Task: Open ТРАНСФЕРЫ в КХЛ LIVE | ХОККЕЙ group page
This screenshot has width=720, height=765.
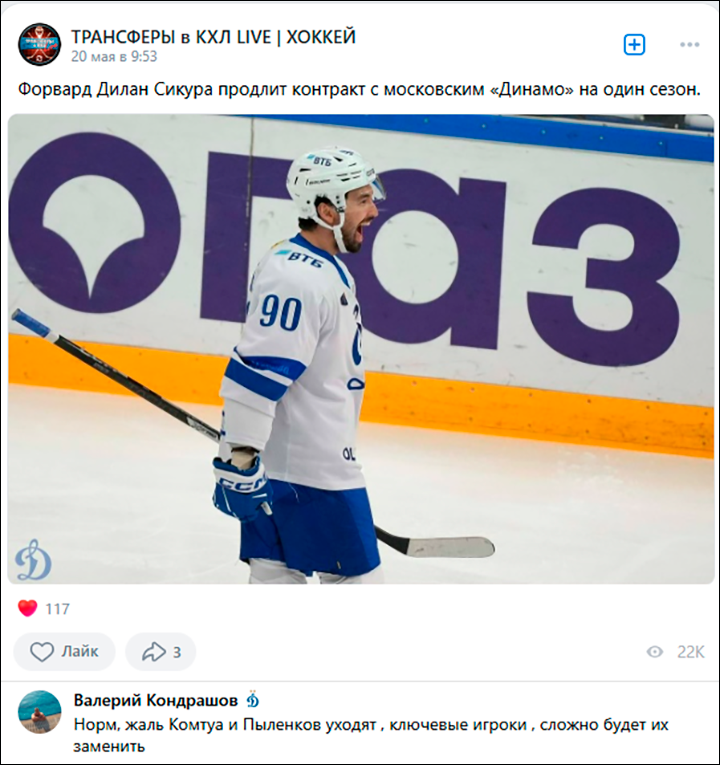Action: [214, 37]
